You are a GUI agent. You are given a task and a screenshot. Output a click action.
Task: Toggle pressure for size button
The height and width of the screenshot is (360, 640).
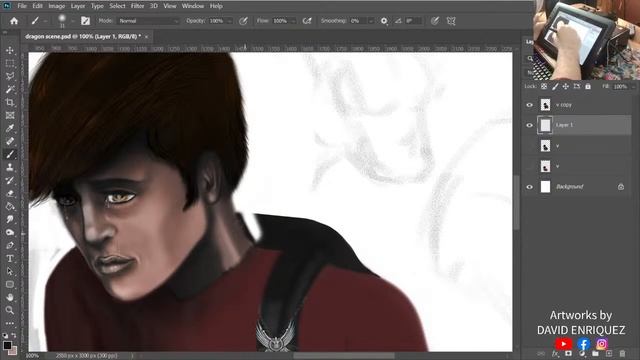(435, 21)
